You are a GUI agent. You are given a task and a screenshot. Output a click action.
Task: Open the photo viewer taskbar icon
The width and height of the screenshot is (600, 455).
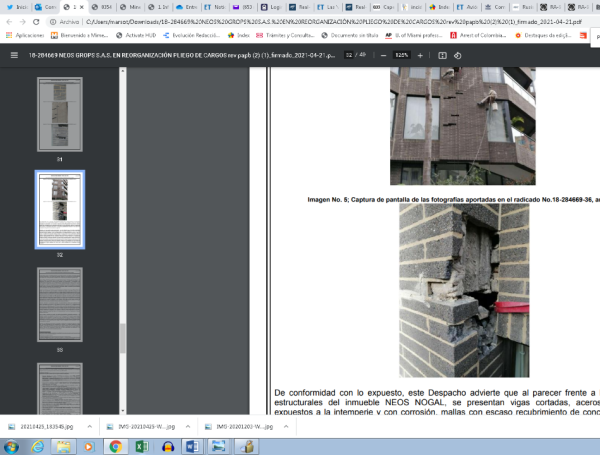(218, 447)
